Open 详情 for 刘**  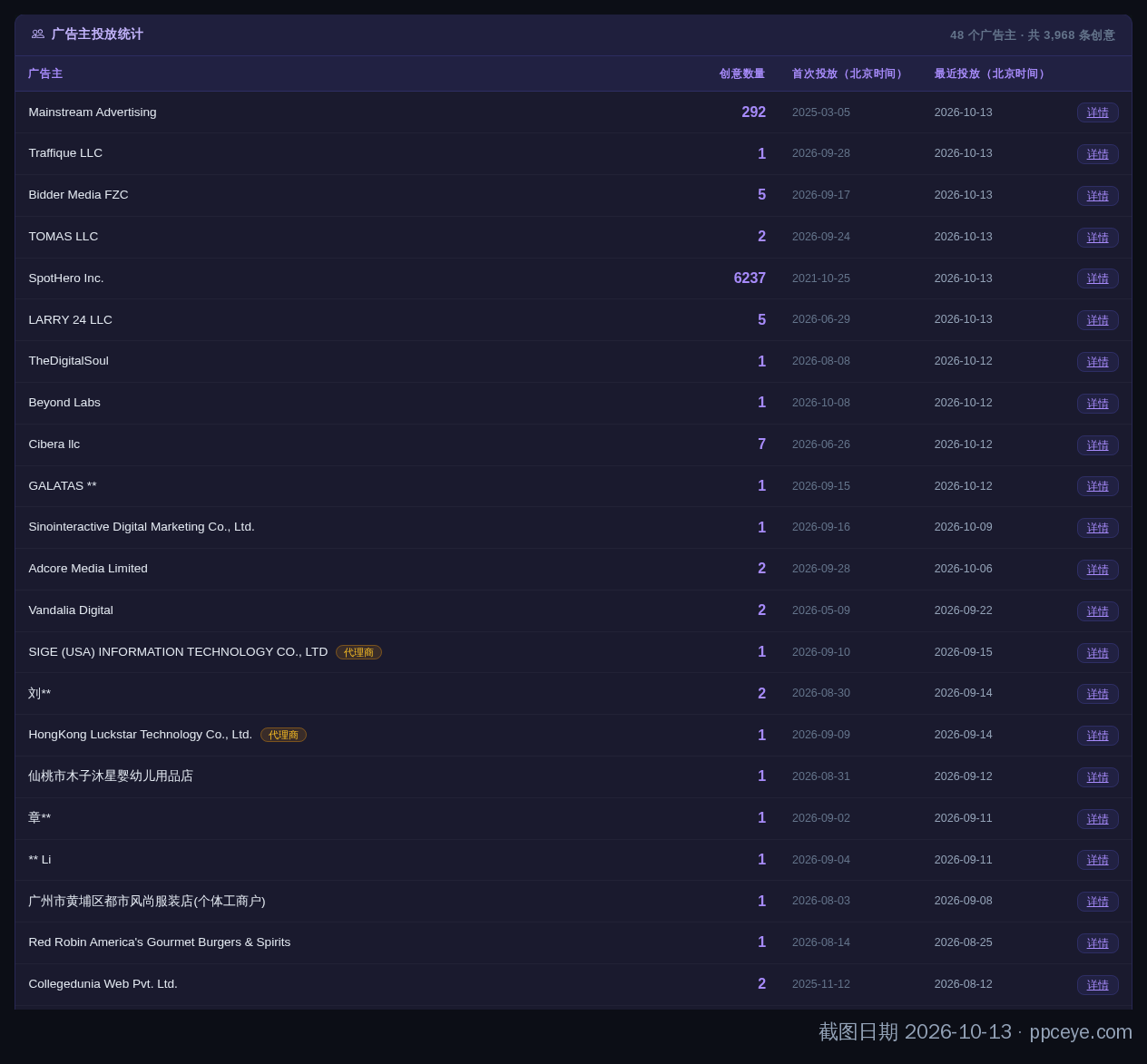pyautogui.click(x=1098, y=694)
